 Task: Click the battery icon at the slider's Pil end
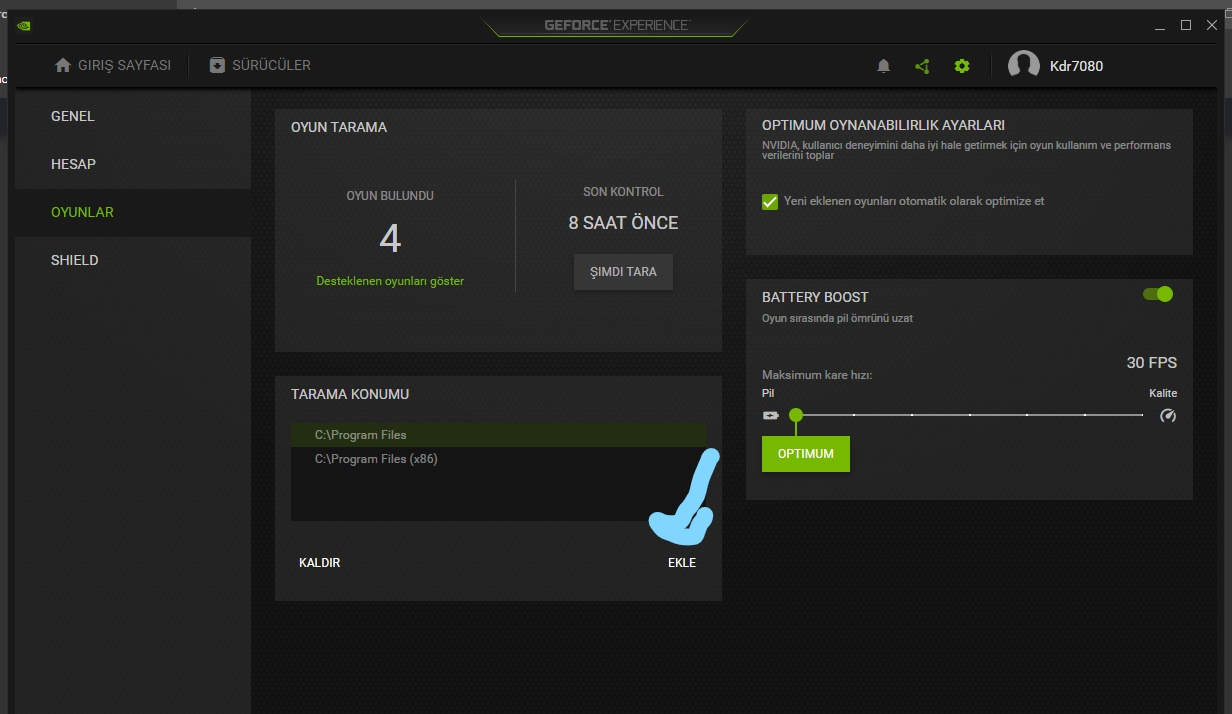[770, 415]
